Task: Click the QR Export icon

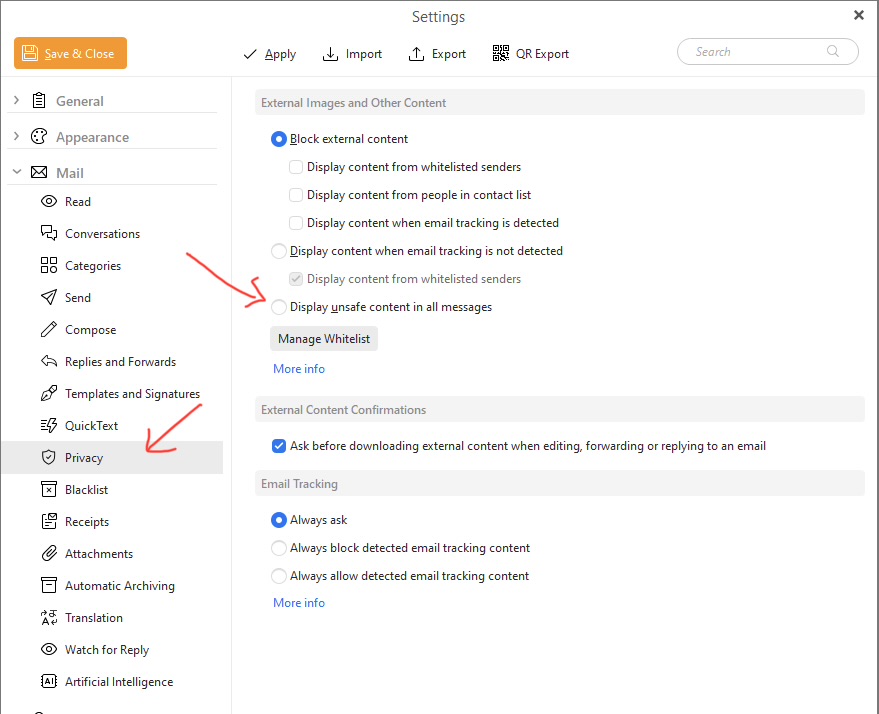Action: pos(501,54)
